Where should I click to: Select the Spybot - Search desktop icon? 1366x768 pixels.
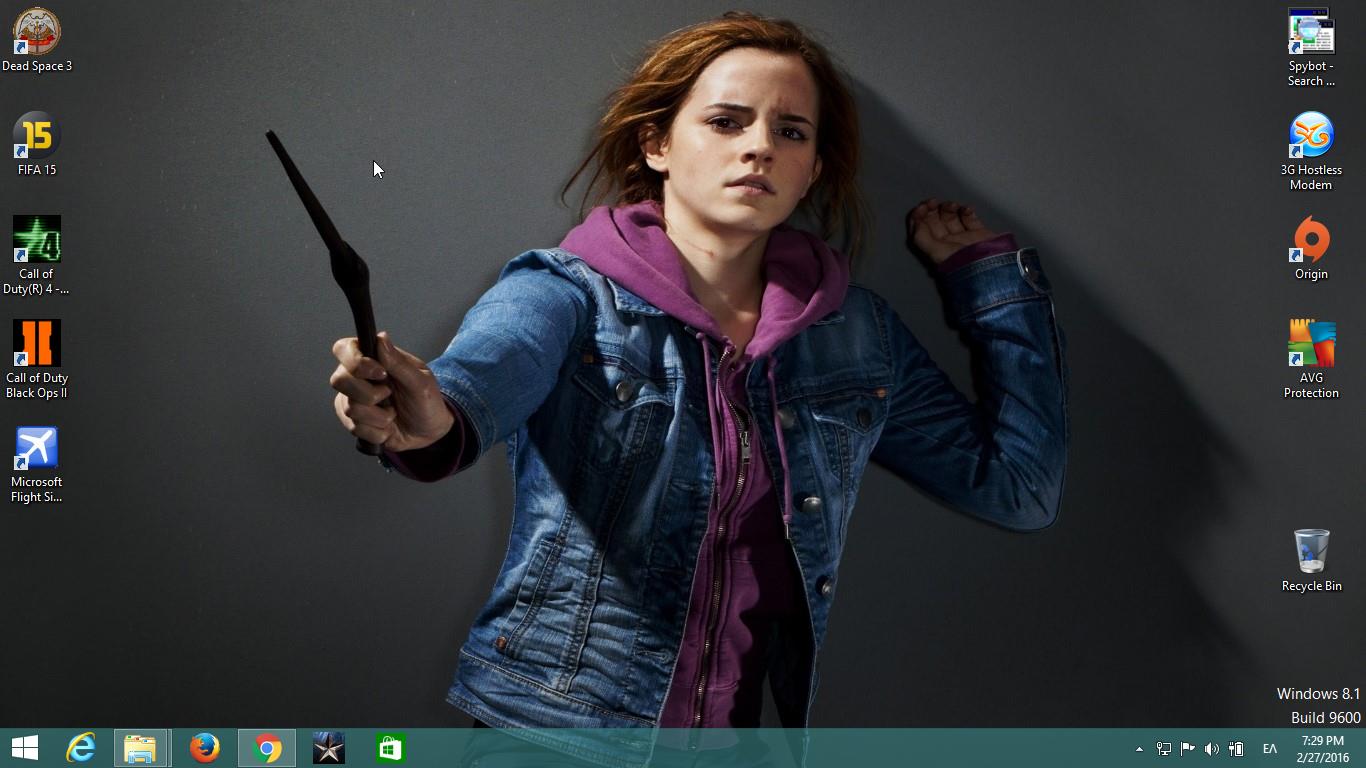click(x=1311, y=48)
